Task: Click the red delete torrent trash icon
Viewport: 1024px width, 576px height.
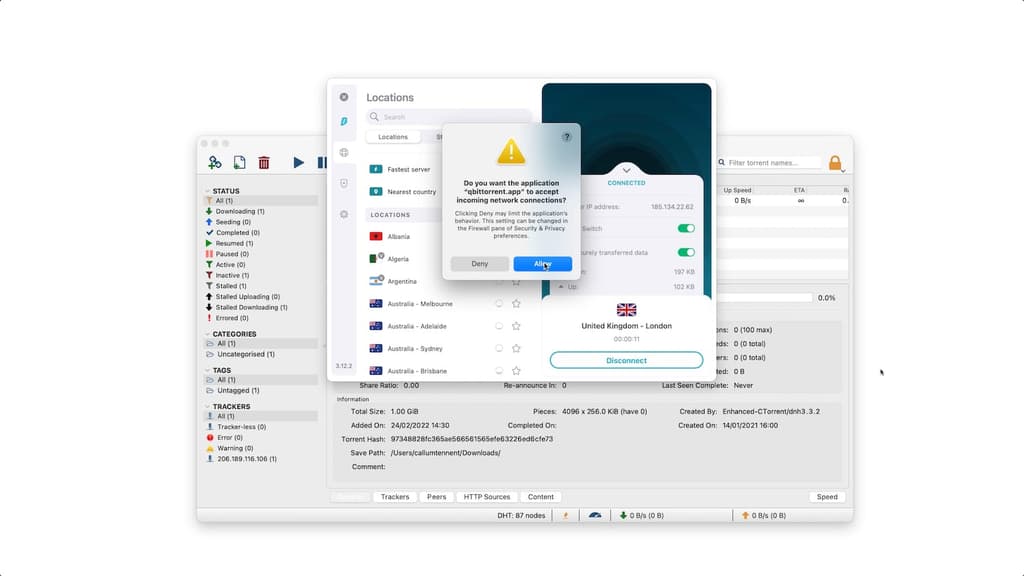Action: (264, 162)
